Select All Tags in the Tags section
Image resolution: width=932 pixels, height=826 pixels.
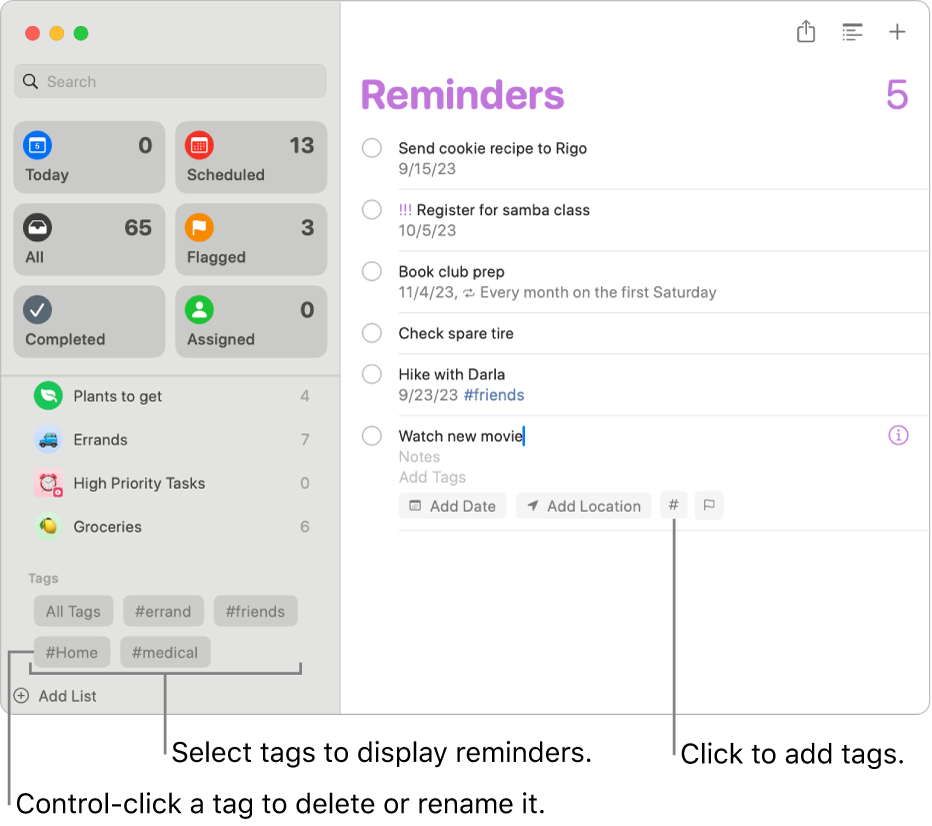click(x=73, y=611)
